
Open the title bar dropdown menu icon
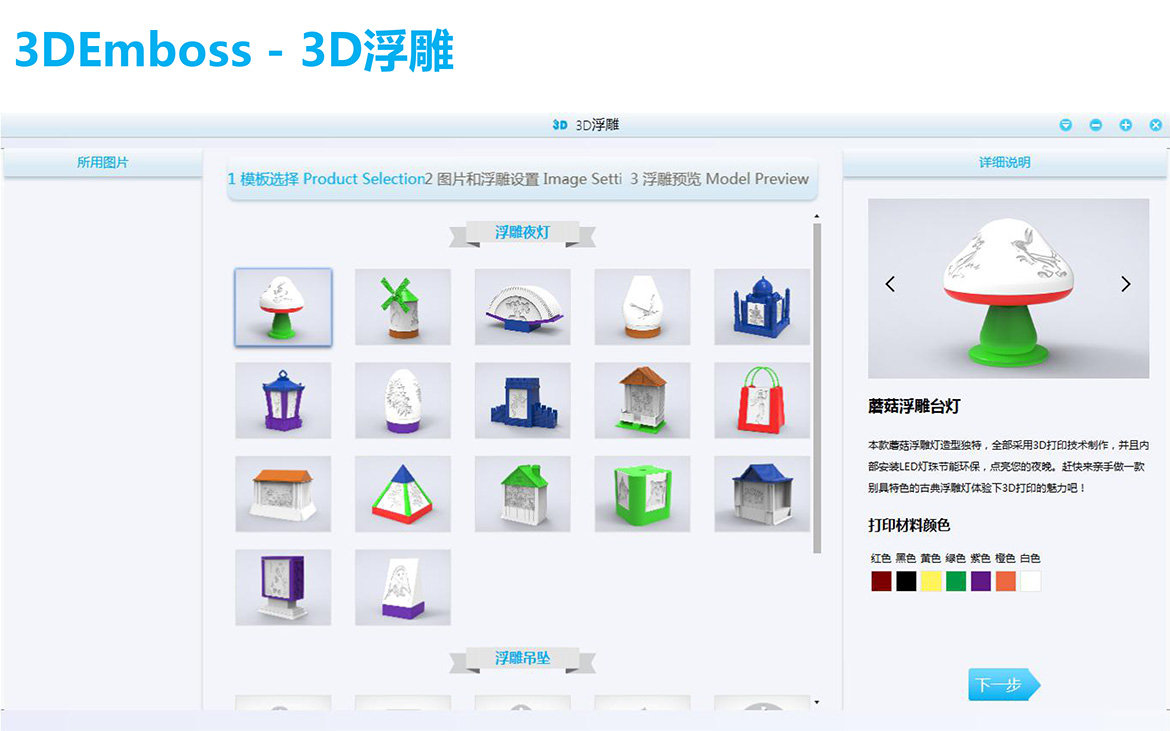[x=1066, y=125]
